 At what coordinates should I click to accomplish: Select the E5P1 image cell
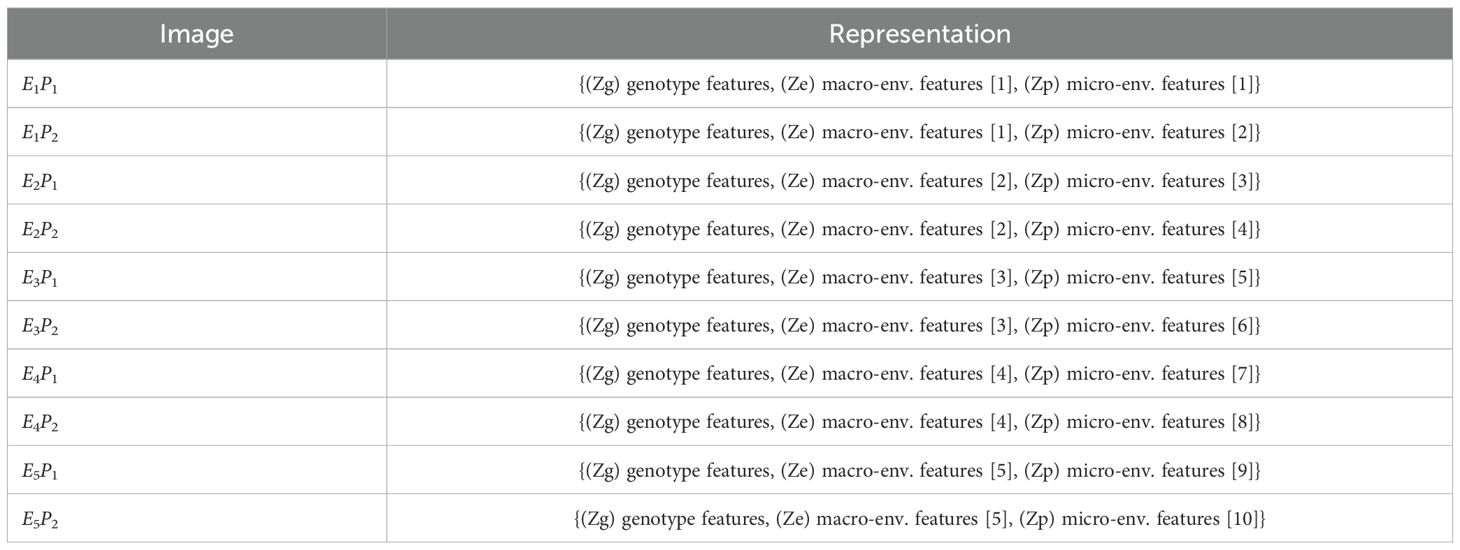tap(41, 471)
